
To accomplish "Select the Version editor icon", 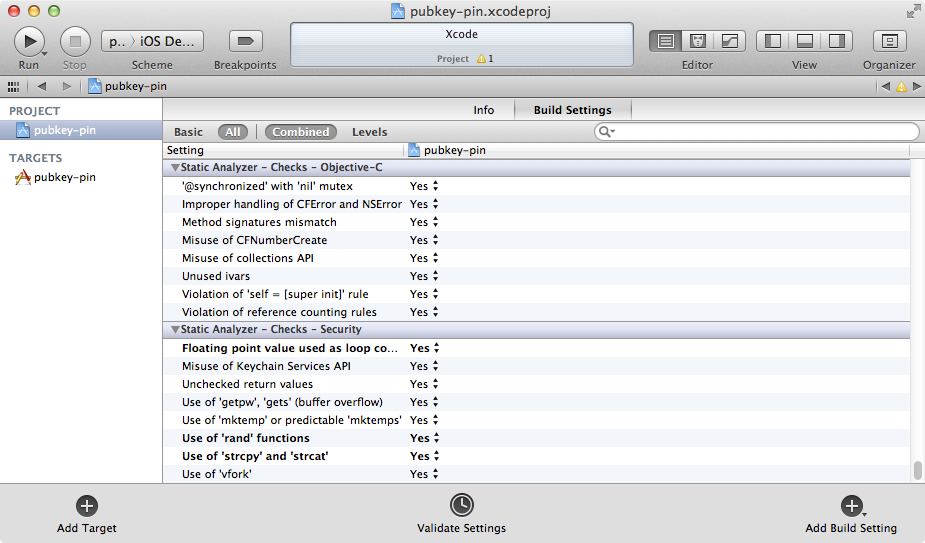I will [730, 41].
